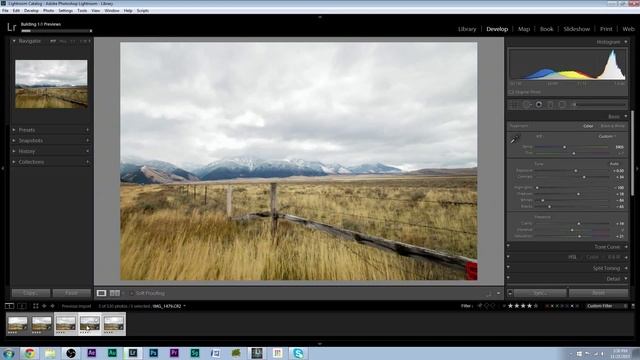
Task: Adjust the Temp slider handle
Action: (x=565, y=147)
